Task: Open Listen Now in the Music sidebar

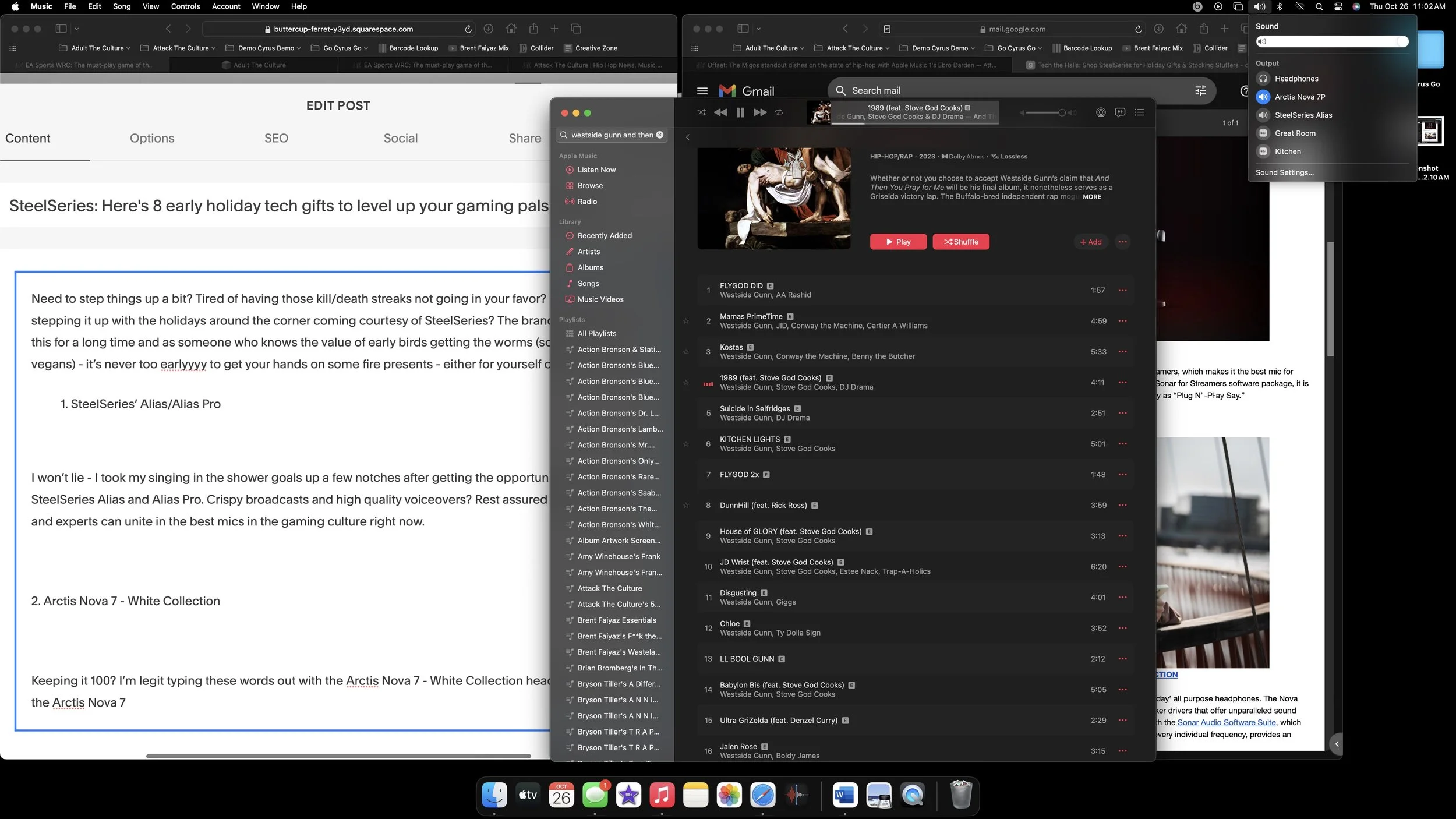Action: (x=596, y=170)
